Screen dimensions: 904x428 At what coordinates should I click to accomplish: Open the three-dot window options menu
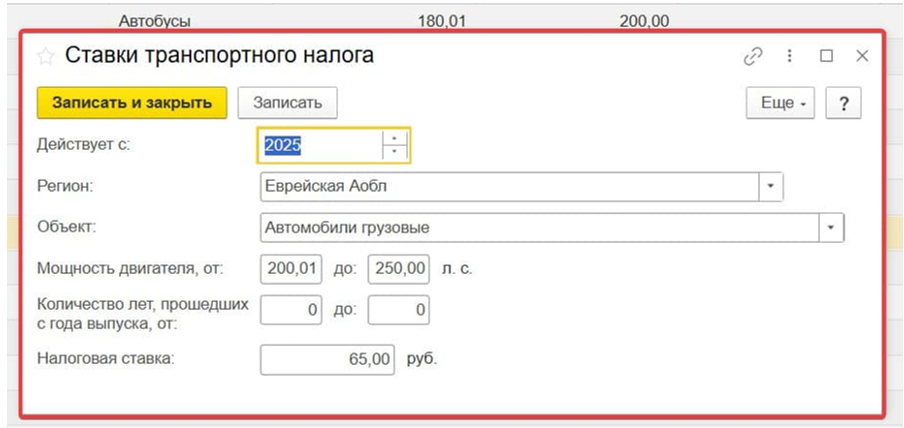tap(790, 56)
